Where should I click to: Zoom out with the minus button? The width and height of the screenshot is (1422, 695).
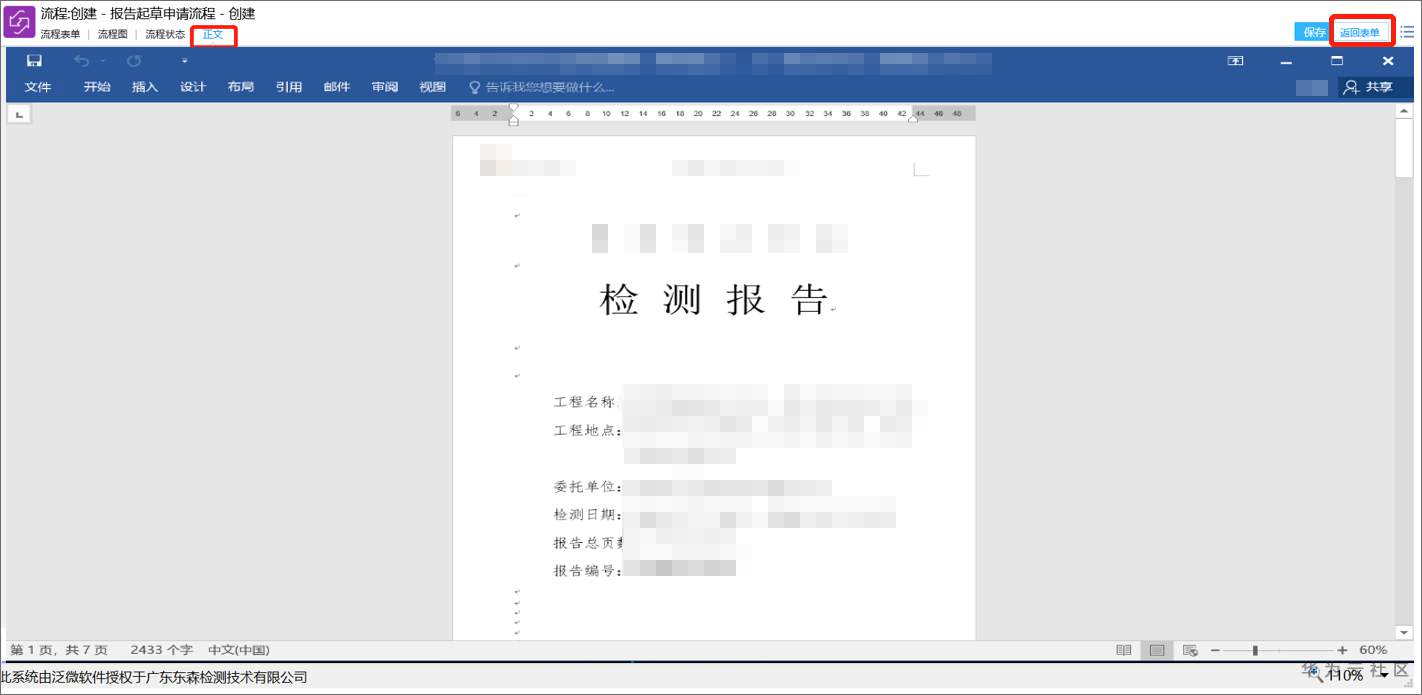[1214, 650]
